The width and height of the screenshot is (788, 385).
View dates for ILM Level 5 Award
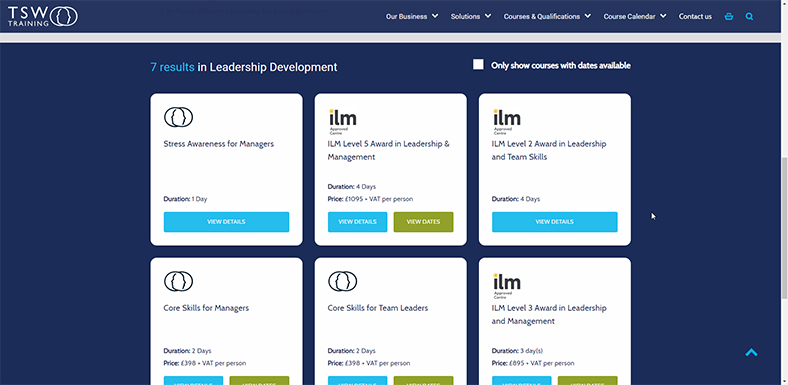pyautogui.click(x=423, y=222)
